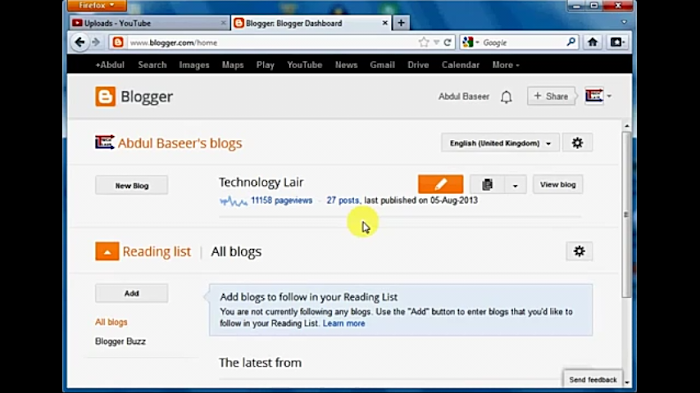The height and width of the screenshot is (393, 700).
Task: Click the magnifier search icon
Action: (571, 42)
